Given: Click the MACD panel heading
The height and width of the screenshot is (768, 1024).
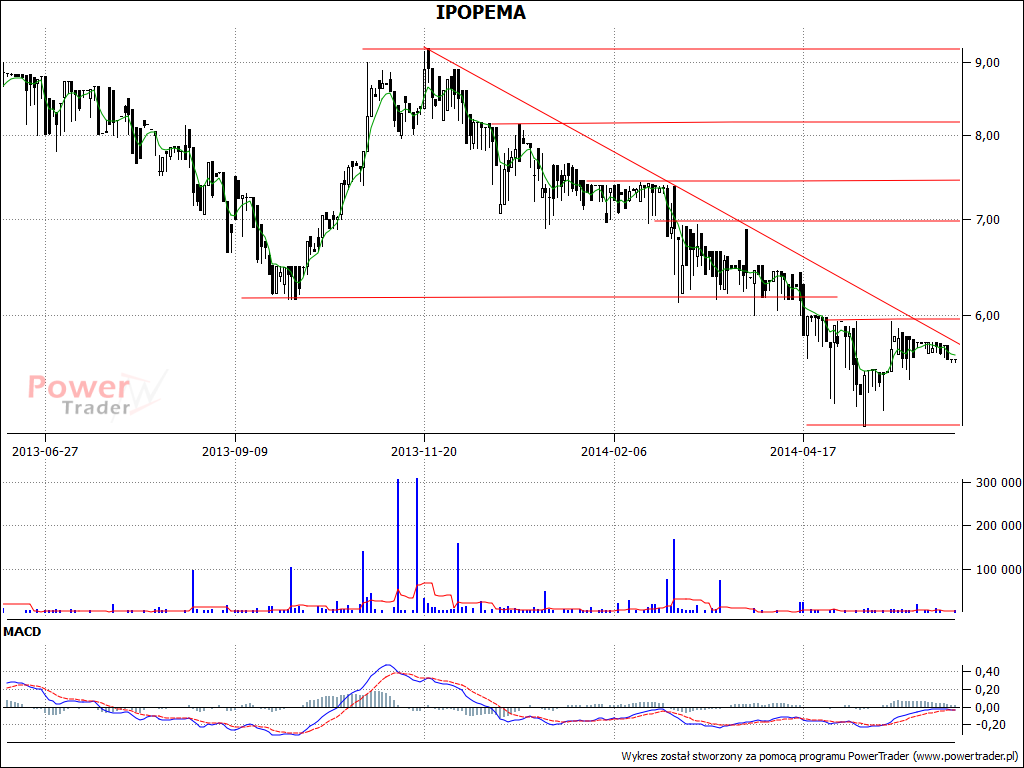Looking at the screenshot, I should pos(22,632).
